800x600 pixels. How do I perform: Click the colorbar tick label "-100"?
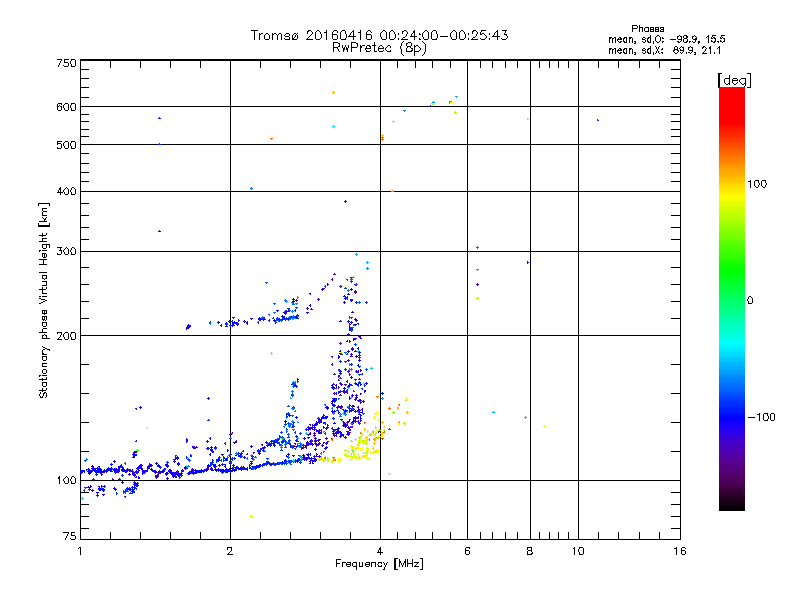point(761,417)
